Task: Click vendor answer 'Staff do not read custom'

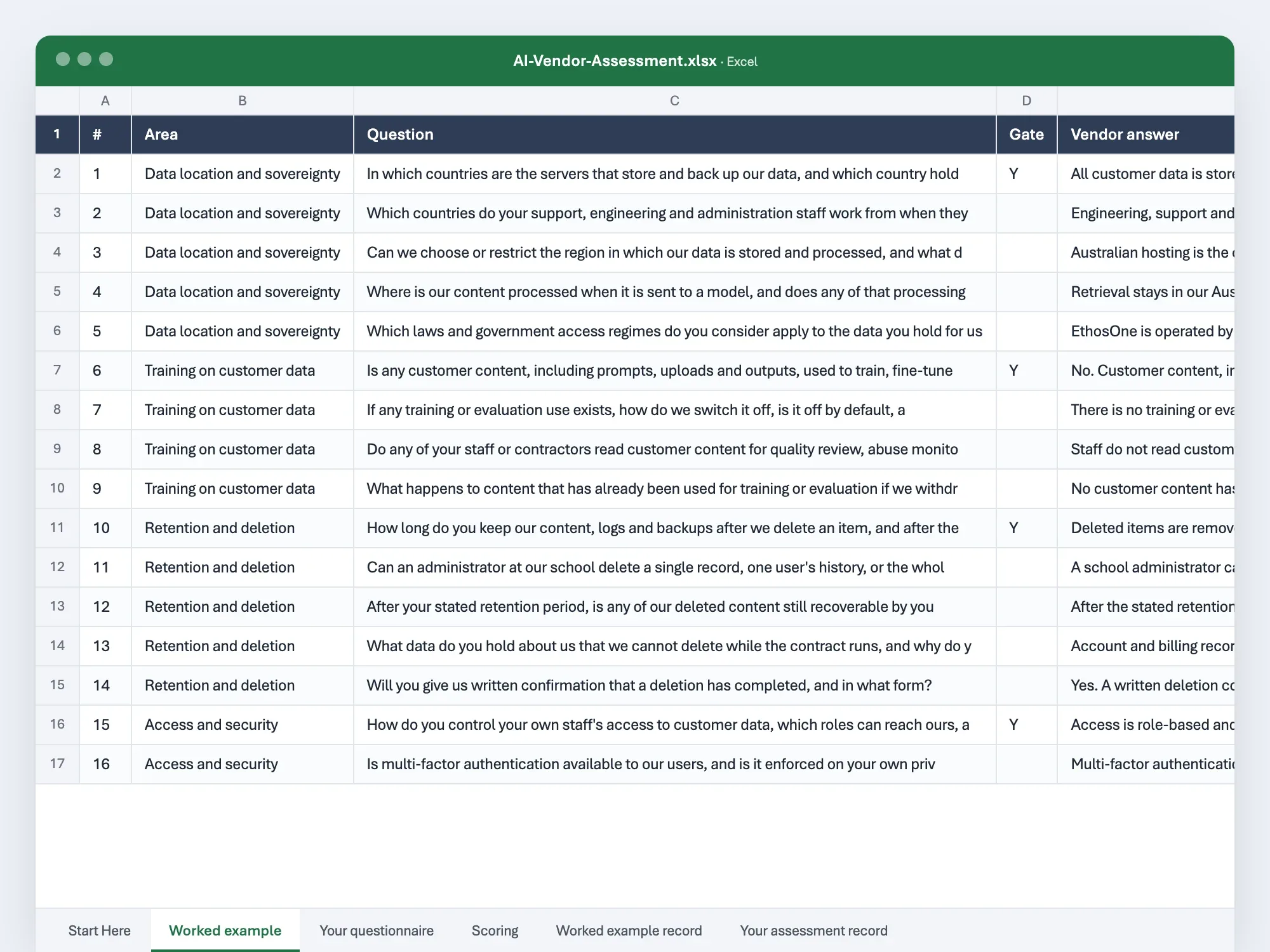Action: [x=1146, y=449]
